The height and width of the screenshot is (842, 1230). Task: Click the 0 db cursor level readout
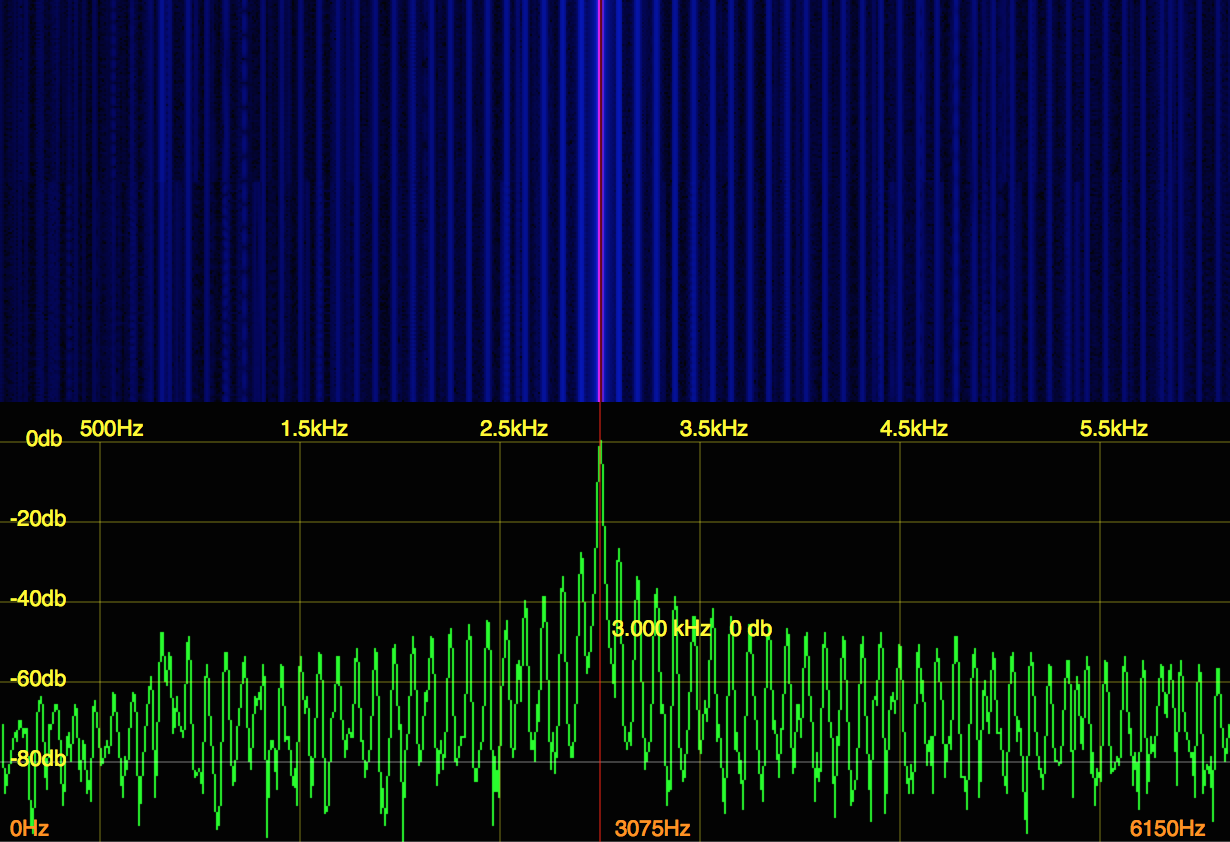(x=751, y=629)
